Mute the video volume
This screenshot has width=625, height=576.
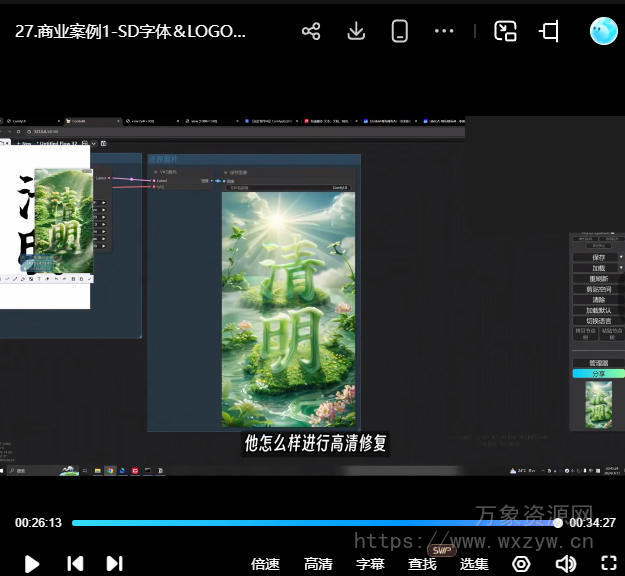(566, 564)
